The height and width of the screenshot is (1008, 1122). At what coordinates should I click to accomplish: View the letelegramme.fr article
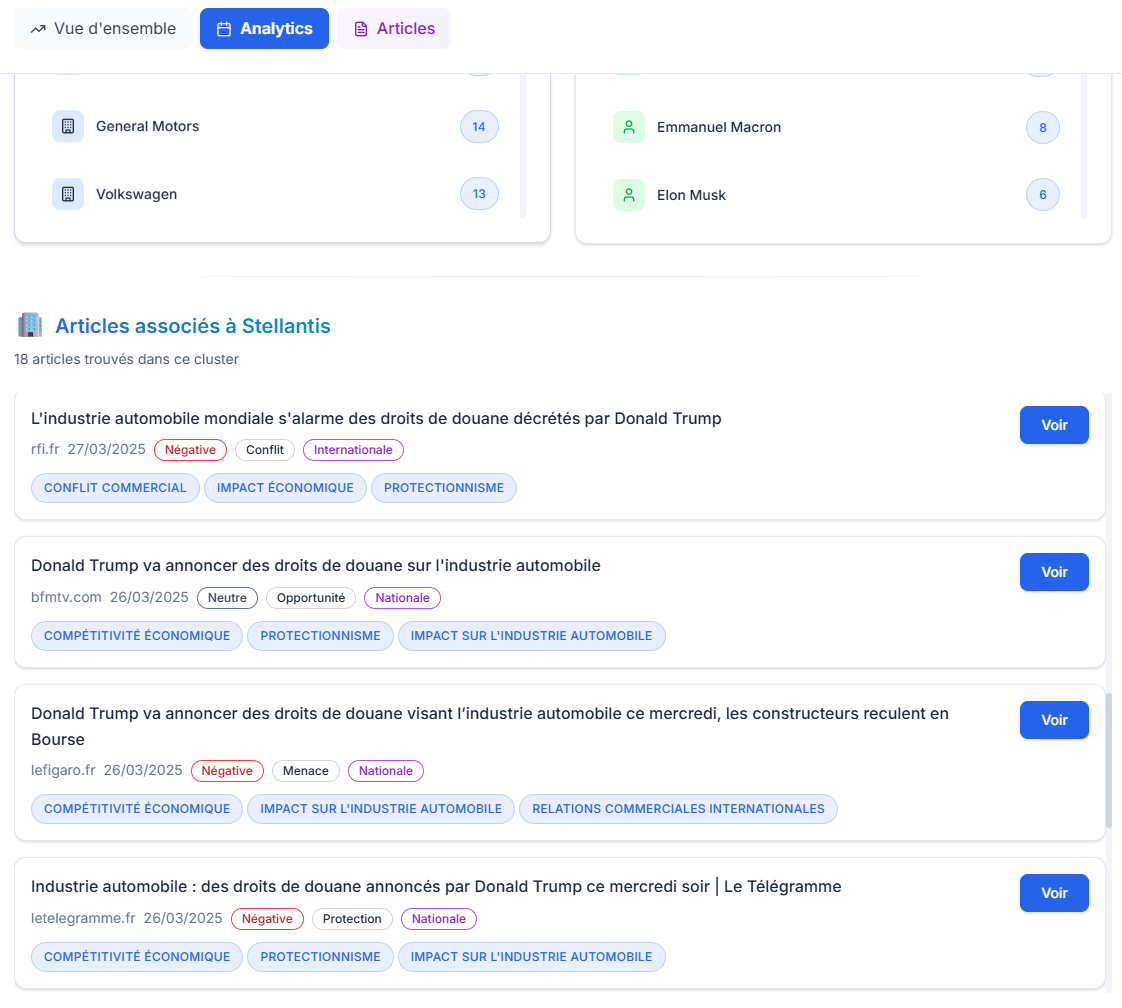(x=1054, y=893)
